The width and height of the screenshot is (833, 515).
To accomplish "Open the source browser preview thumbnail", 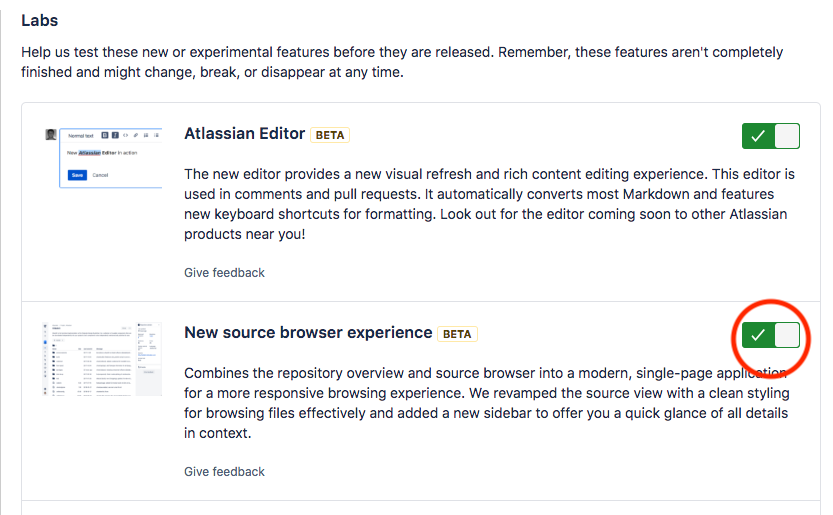I will pyautogui.click(x=102, y=359).
